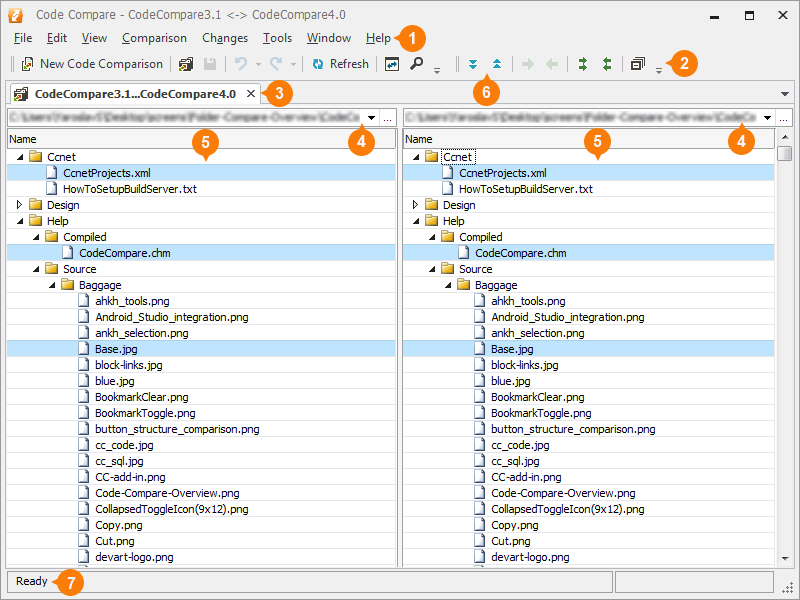Collapse the Compiled folder in left pane
Image resolution: width=800 pixels, height=600 pixels.
click(36, 237)
